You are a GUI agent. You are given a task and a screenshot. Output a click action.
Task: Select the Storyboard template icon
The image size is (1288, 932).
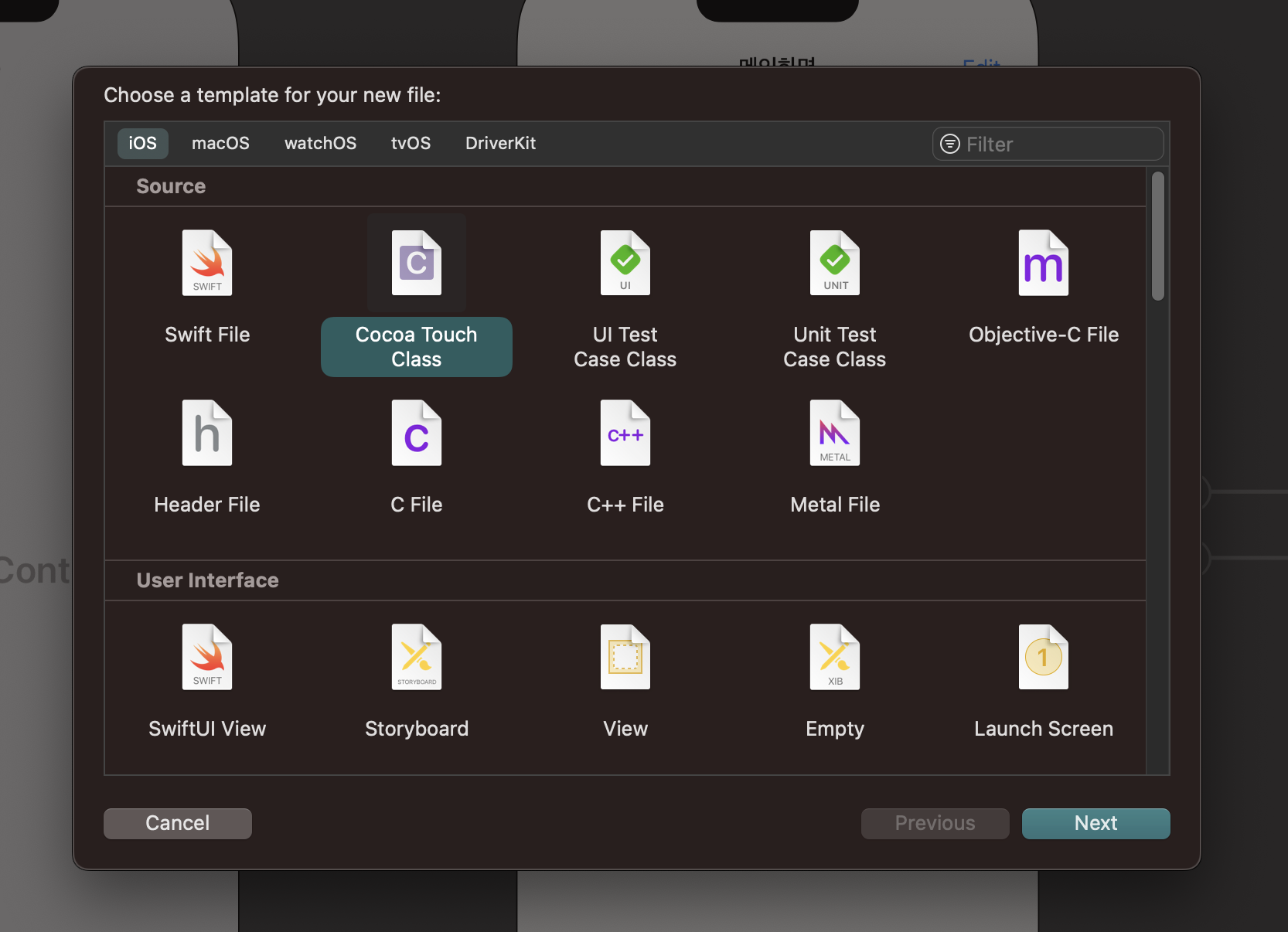pyautogui.click(x=417, y=657)
